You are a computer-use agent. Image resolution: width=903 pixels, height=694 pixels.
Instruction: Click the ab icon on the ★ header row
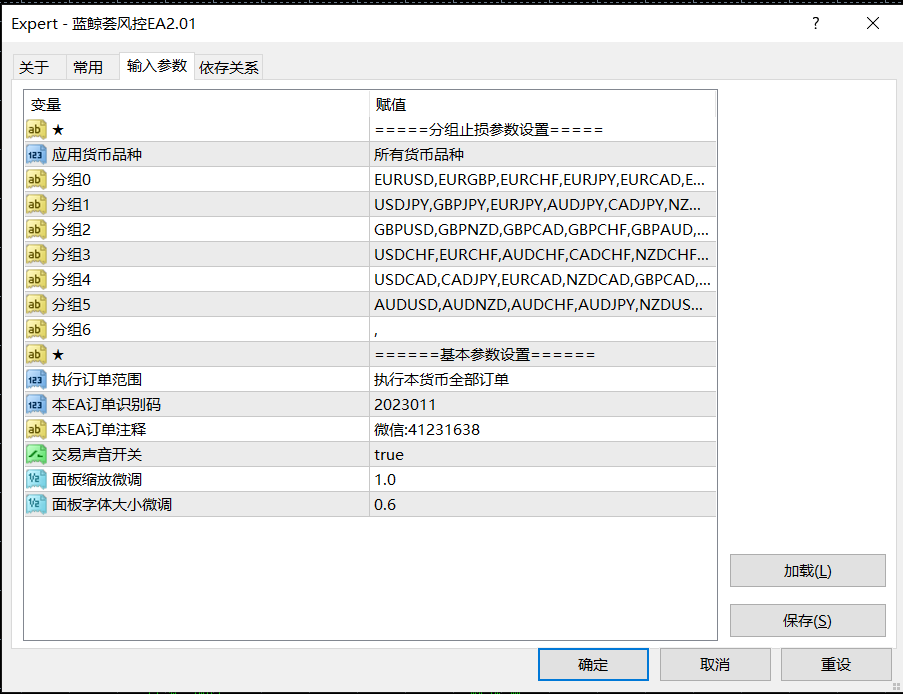[x=37, y=129]
